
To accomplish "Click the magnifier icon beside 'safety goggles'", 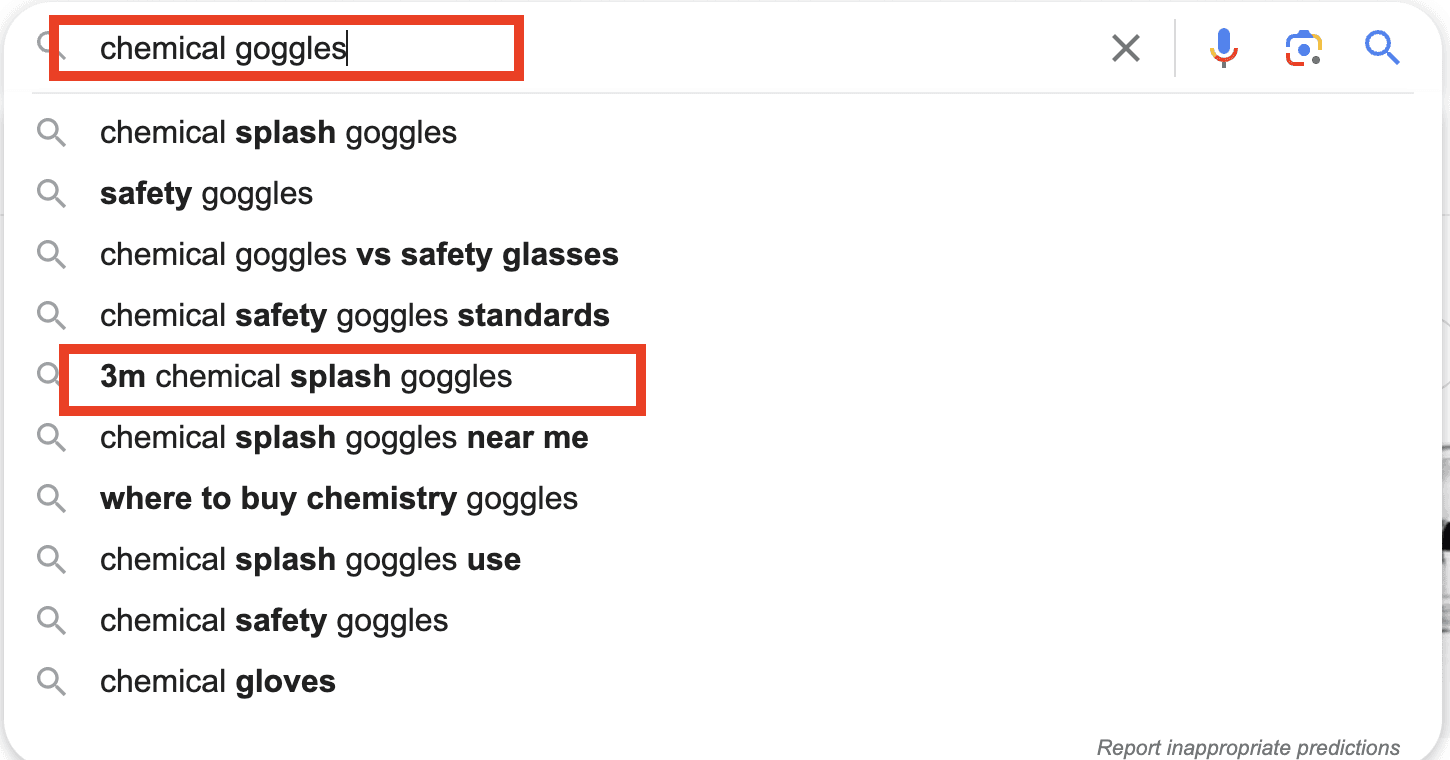I will 51,193.
